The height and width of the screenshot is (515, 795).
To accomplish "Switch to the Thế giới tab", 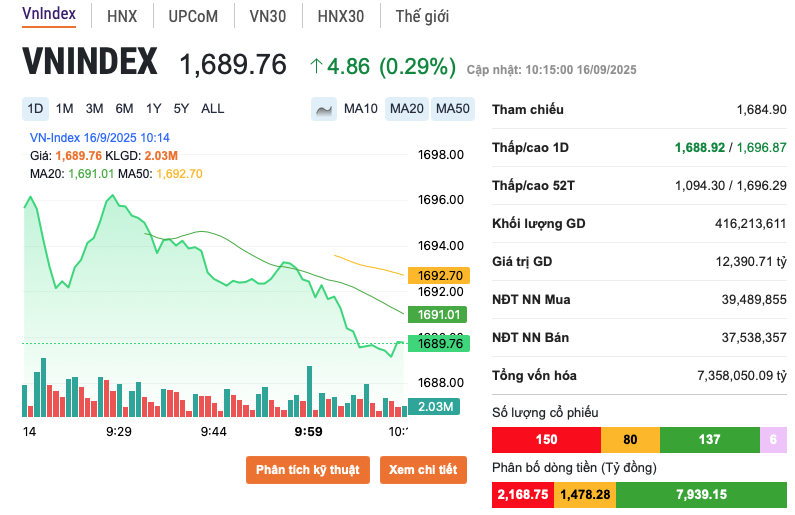I will [422, 16].
